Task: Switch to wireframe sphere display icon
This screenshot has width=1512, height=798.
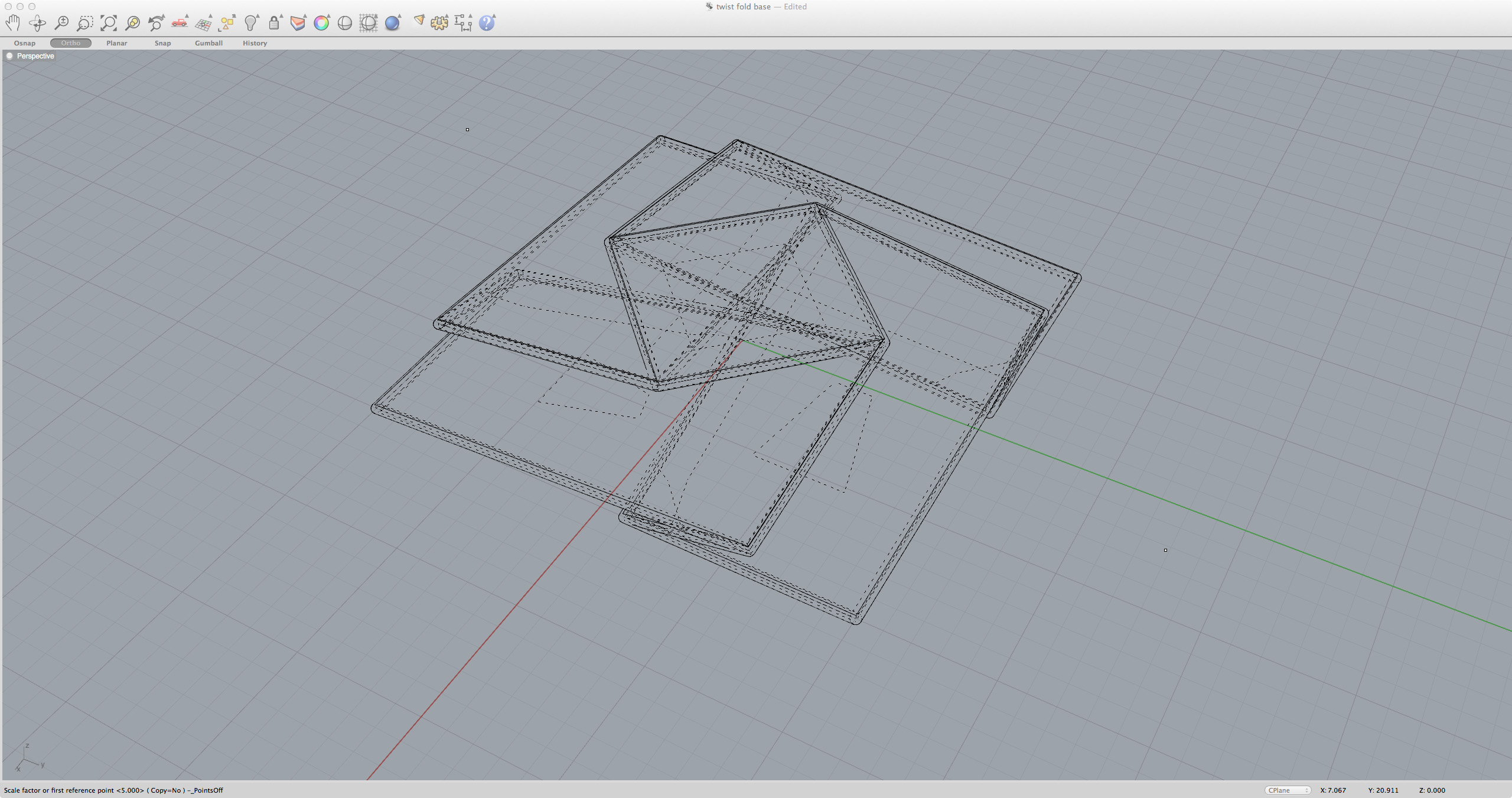Action: pos(369,23)
